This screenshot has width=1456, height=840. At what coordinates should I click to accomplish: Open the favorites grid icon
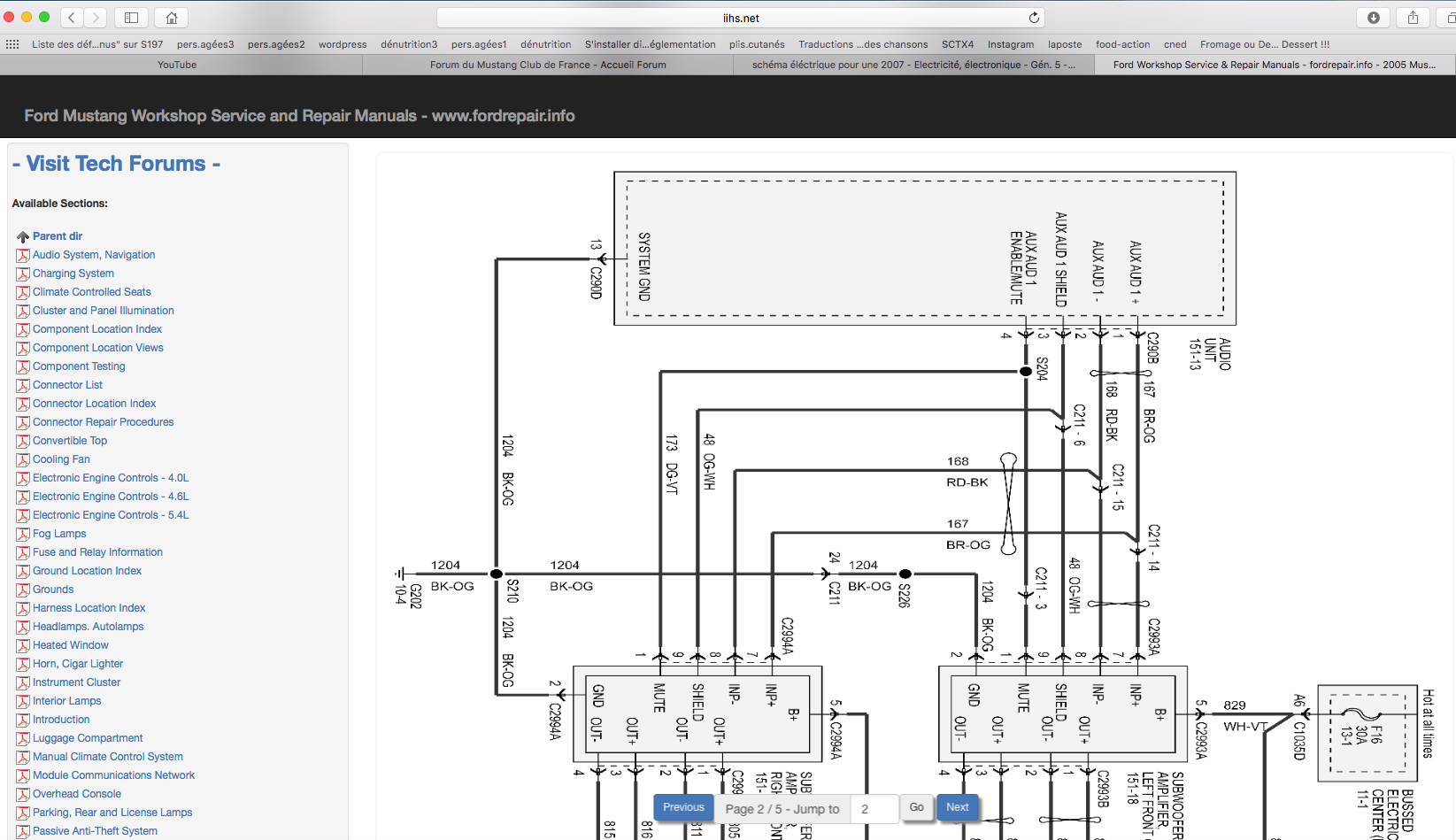pyautogui.click(x=12, y=44)
